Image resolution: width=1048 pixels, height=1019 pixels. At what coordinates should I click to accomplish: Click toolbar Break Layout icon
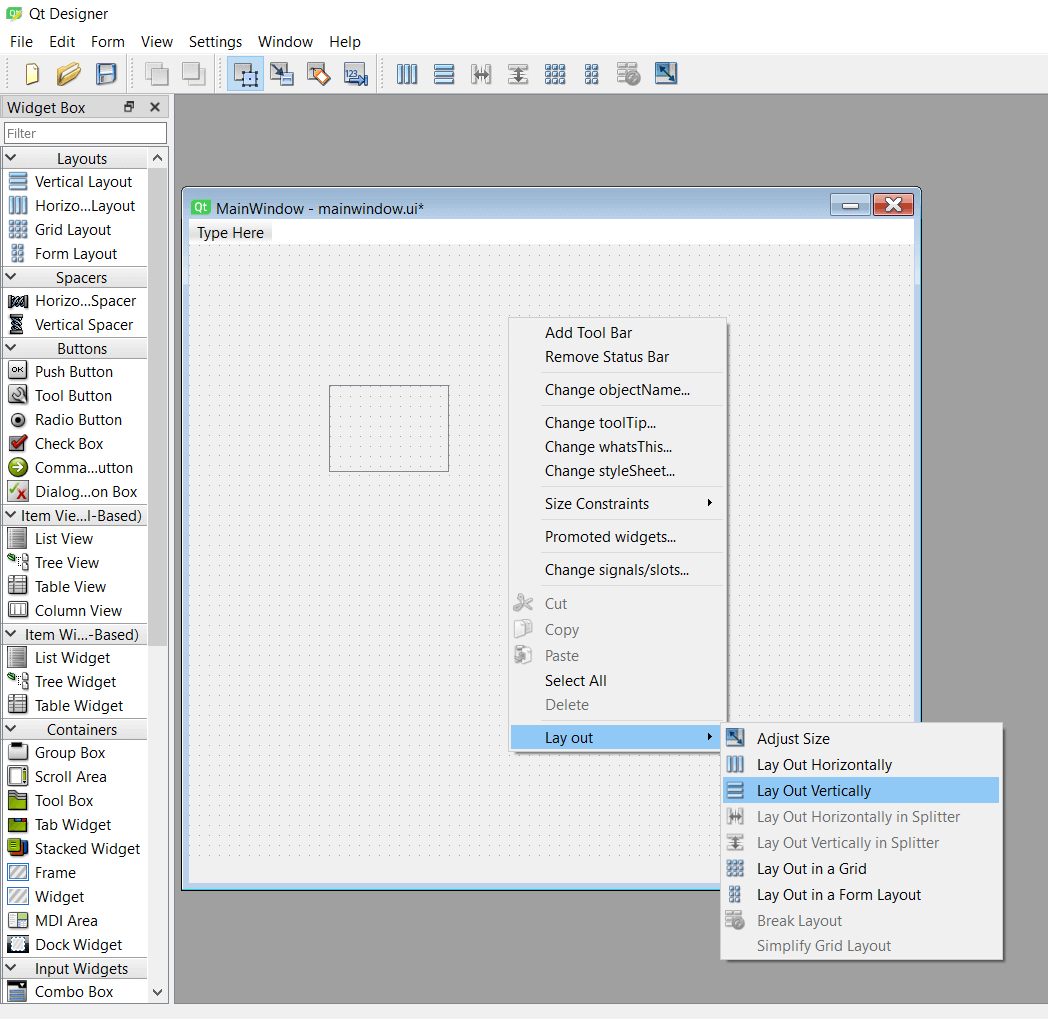(x=628, y=74)
